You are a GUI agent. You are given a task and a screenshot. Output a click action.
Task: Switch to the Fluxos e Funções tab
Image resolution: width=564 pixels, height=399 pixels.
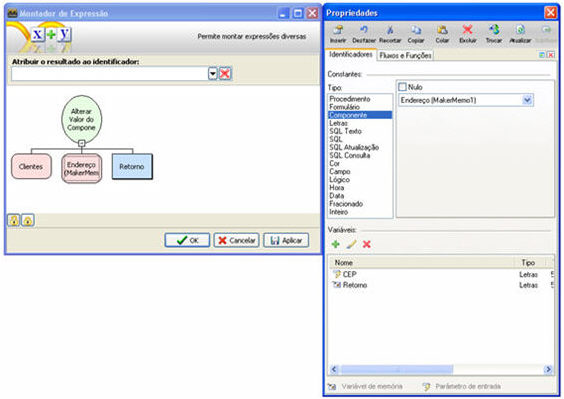[x=405, y=55]
